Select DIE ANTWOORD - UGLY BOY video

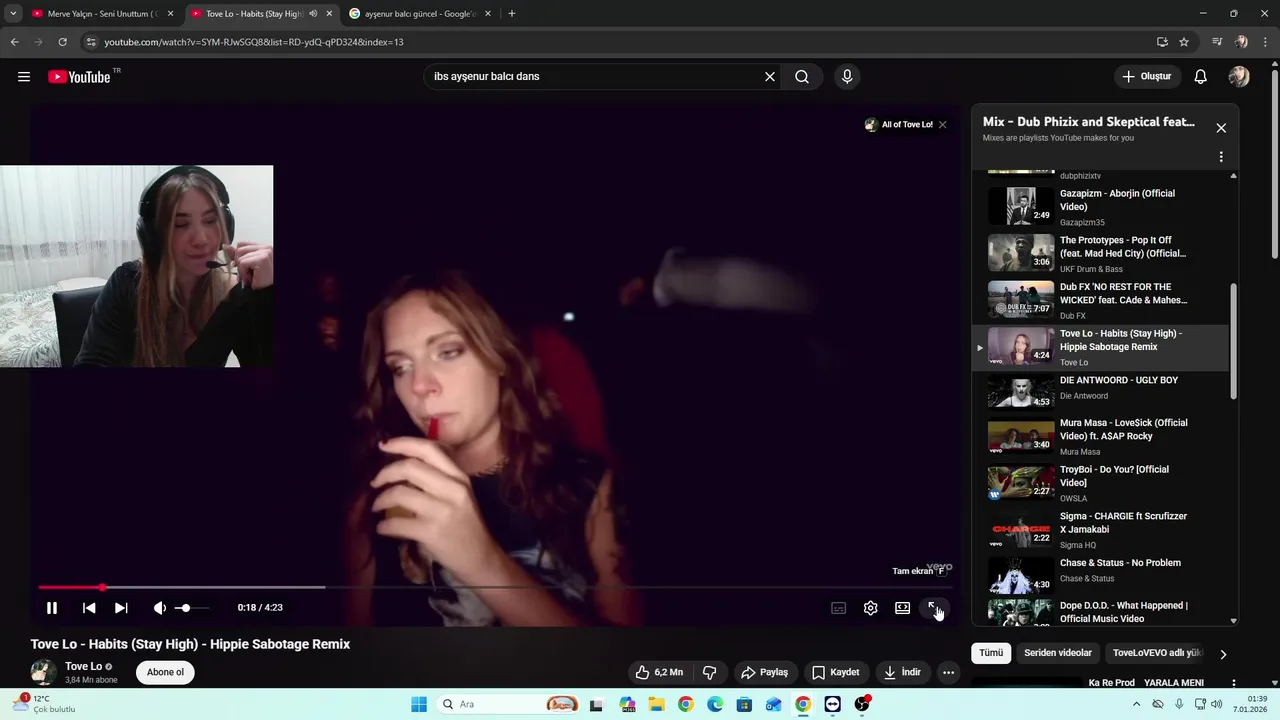coord(1100,394)
